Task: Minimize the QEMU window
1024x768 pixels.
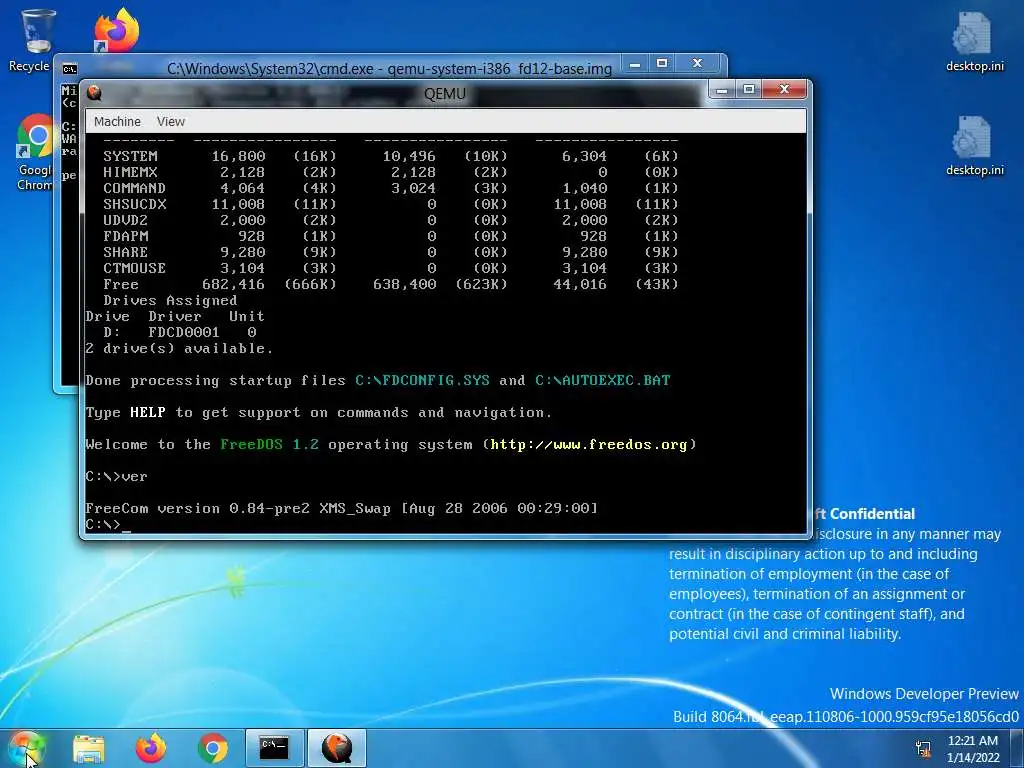Action: tap(722, 90)
